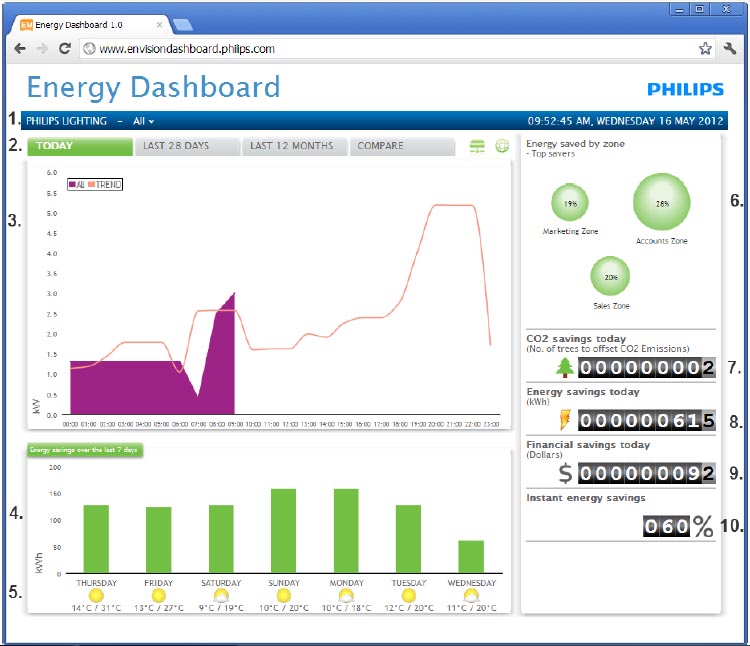Bookmark this page with the star icon

tap(705, 48)
